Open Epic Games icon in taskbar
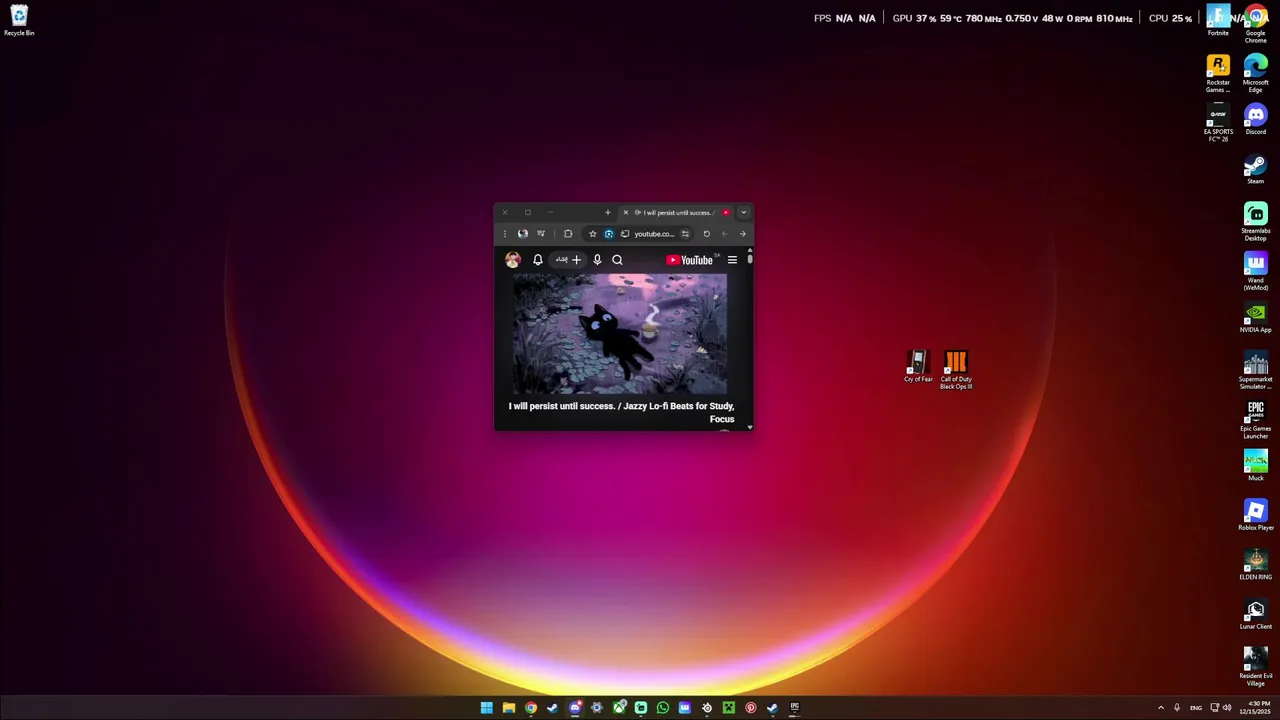1280x720 pixels. tap(794, 708)
